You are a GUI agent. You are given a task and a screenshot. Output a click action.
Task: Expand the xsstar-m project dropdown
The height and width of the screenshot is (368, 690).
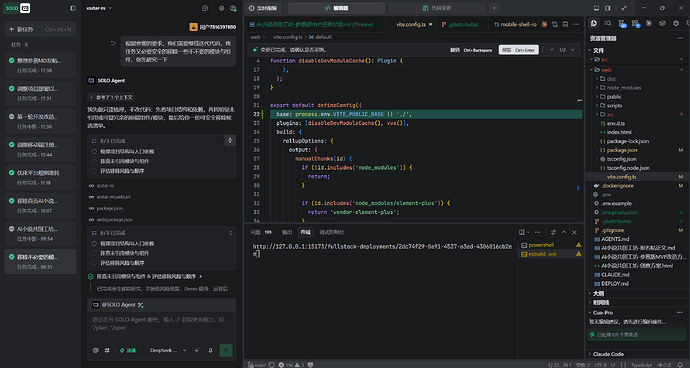click(x=99, y=8)
